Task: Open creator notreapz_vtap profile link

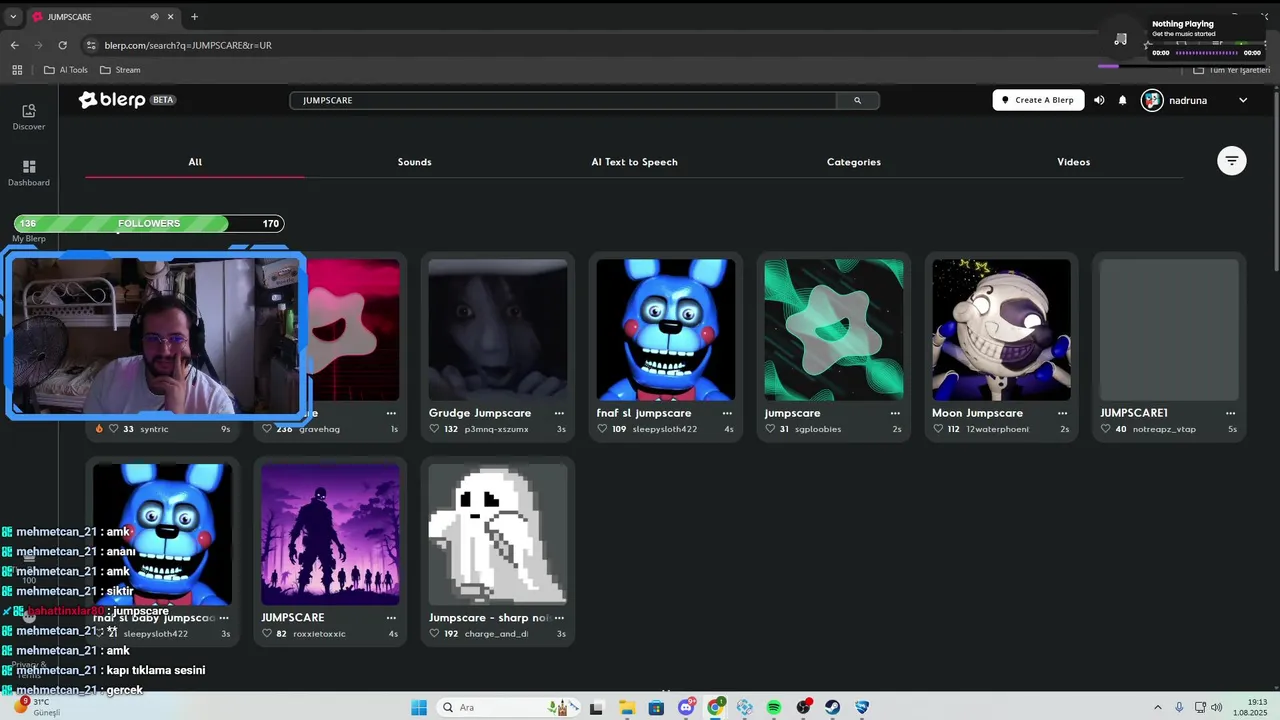Action: (1164, 429)
